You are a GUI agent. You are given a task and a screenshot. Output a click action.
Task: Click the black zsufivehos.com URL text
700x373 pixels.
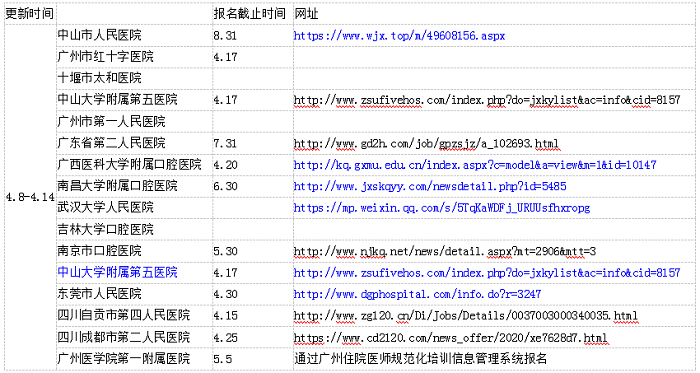[x=487, y=100]
